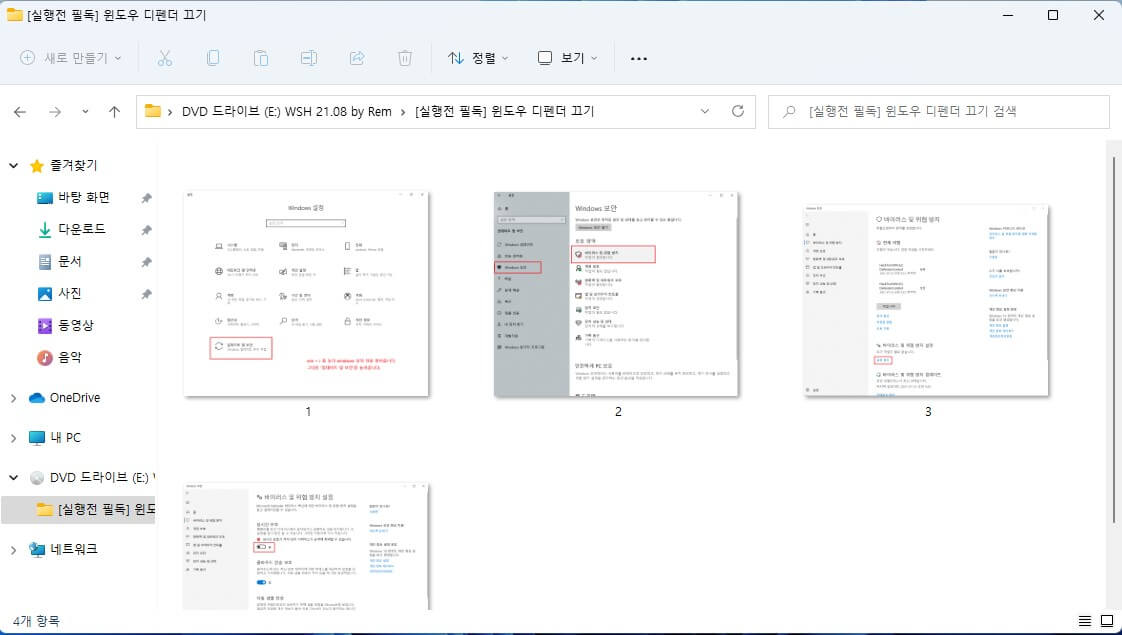Go back with the left arrow
The height and width of the screenshot is (635, 1122).
click(20, 112)
